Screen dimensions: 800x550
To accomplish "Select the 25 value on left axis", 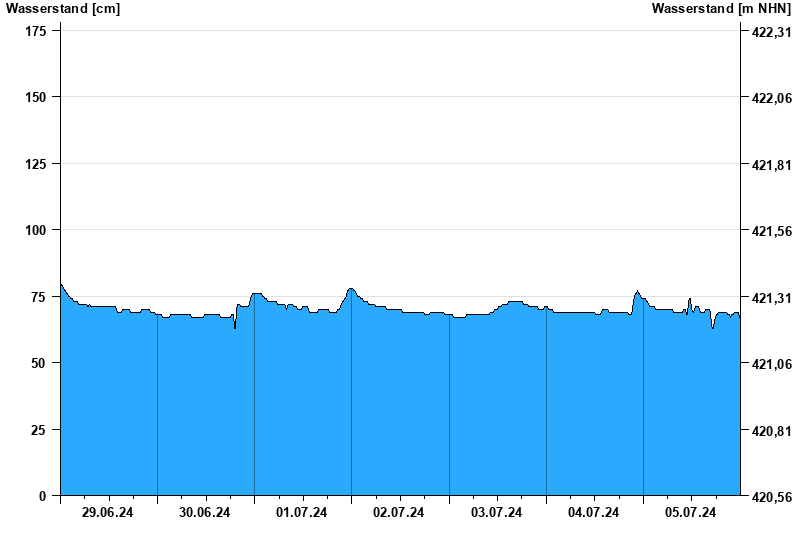I will [39, 430].
